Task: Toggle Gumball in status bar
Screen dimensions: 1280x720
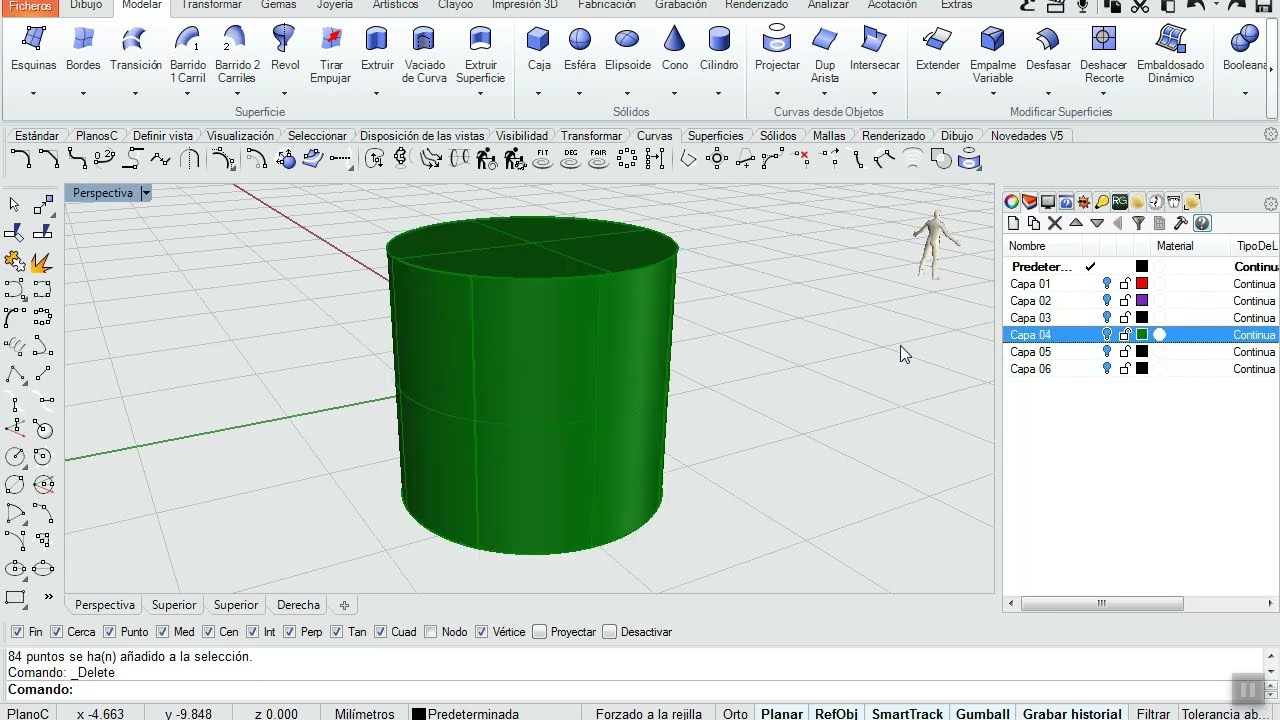Action: (982, 713)
